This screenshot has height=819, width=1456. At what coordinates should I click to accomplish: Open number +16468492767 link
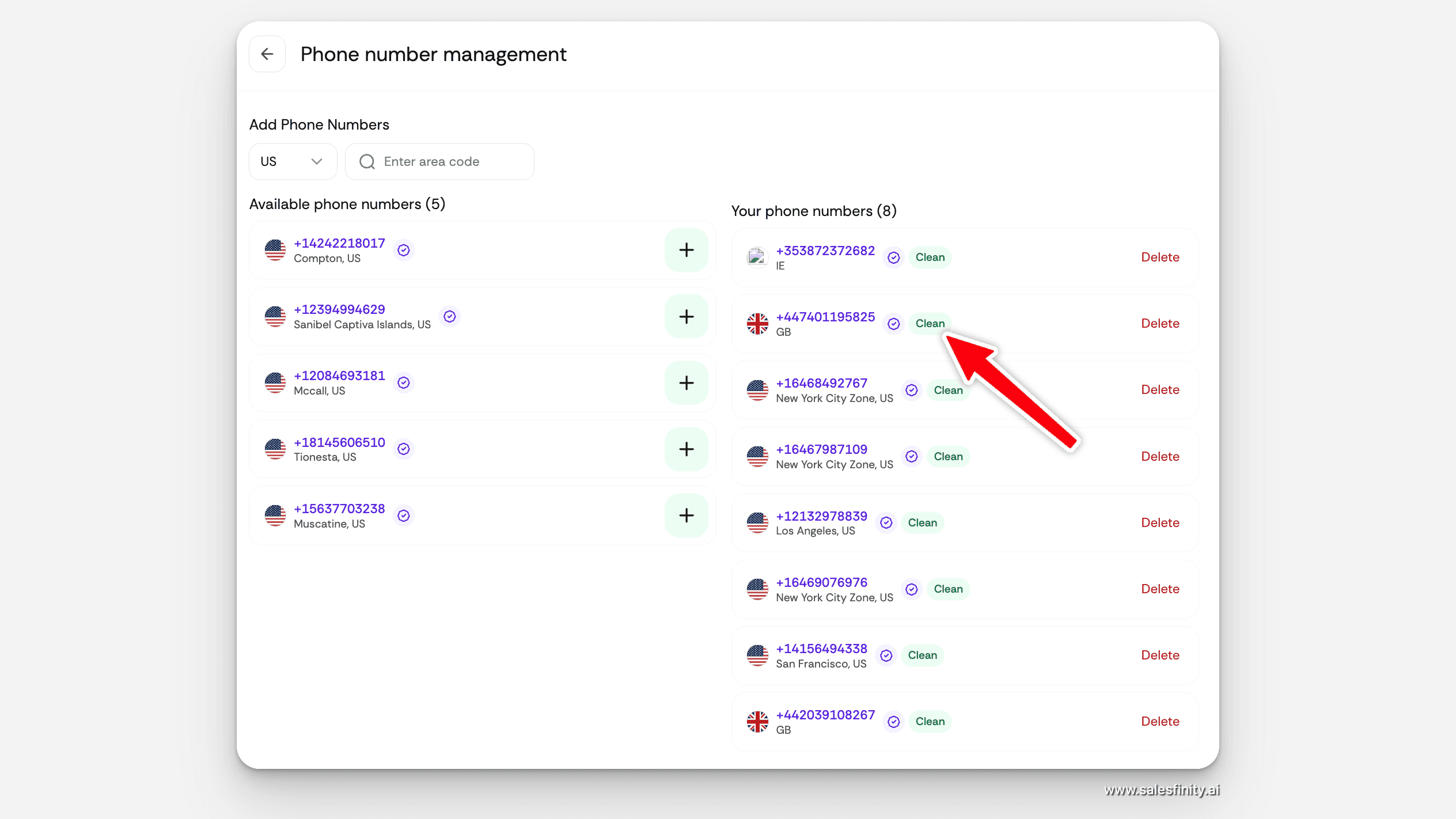[821, 383]
